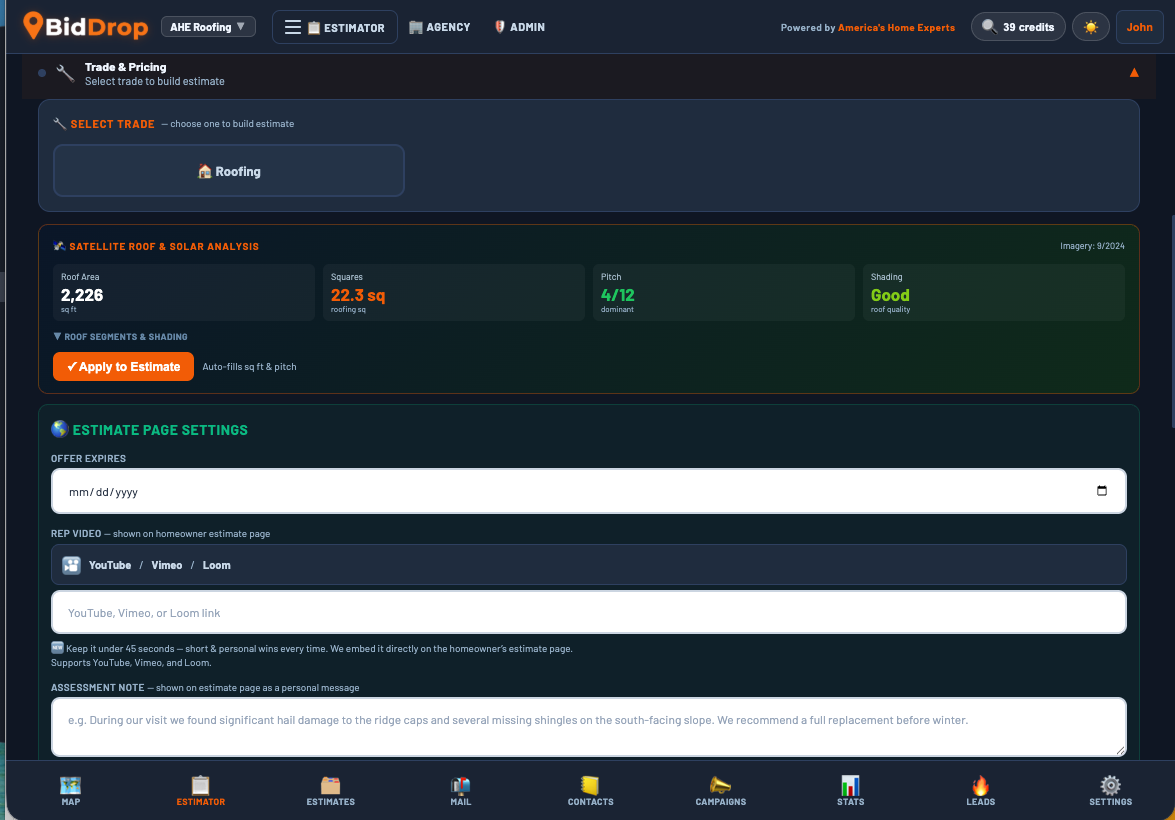1175x820 pixels.
Task: Go to ESTIMATOR in bottom navigation
Action: (201, 791)
